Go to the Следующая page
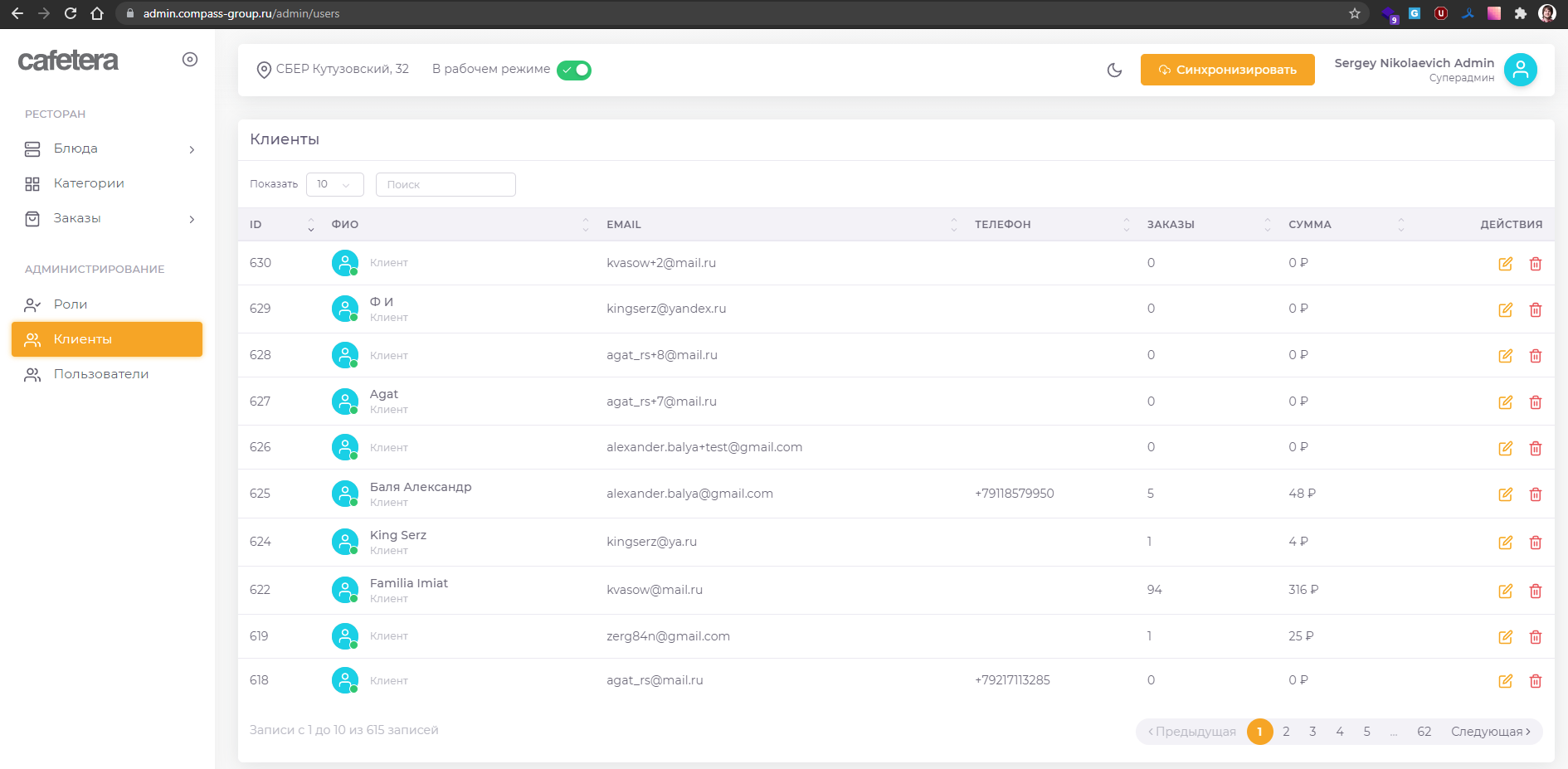The image size is (1568, 769). tap(1490, 732)
